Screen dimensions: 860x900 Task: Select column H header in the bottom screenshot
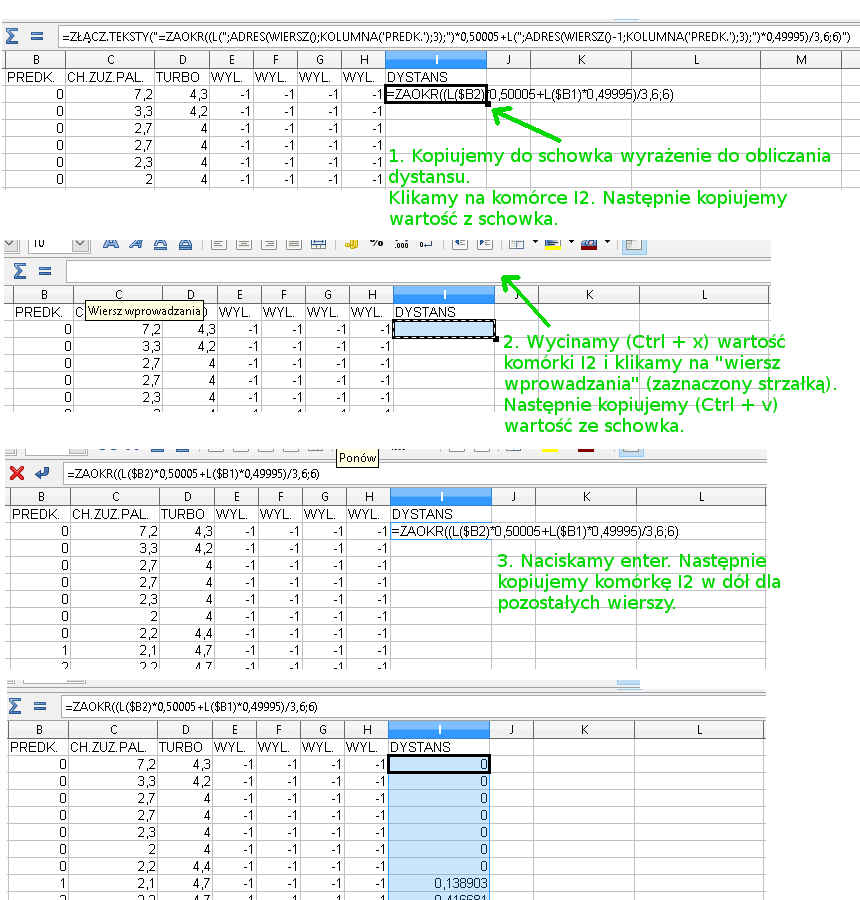366,730
